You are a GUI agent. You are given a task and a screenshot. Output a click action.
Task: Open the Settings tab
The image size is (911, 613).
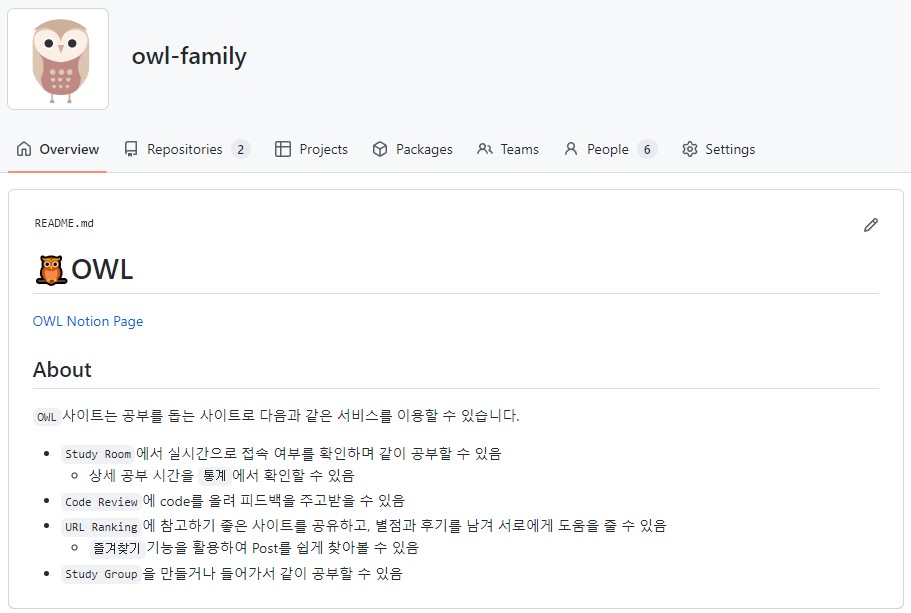pyautogui.click(x=730, y=149)
